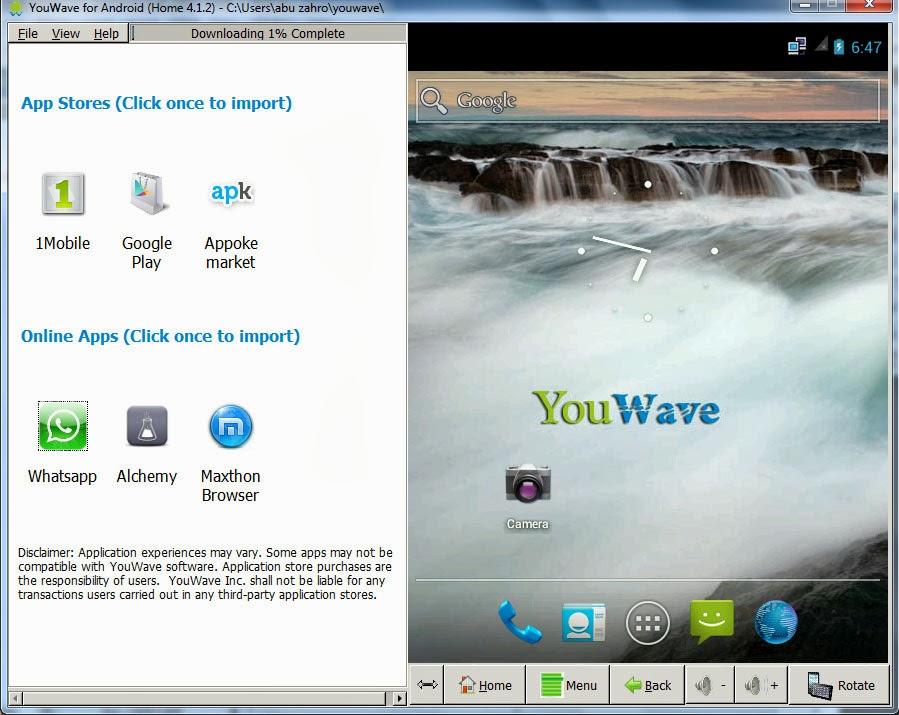The width and height of the screenshot is (899, 715).
Task: Select the Appoke market icon
Action: click(x=230, y=194)
